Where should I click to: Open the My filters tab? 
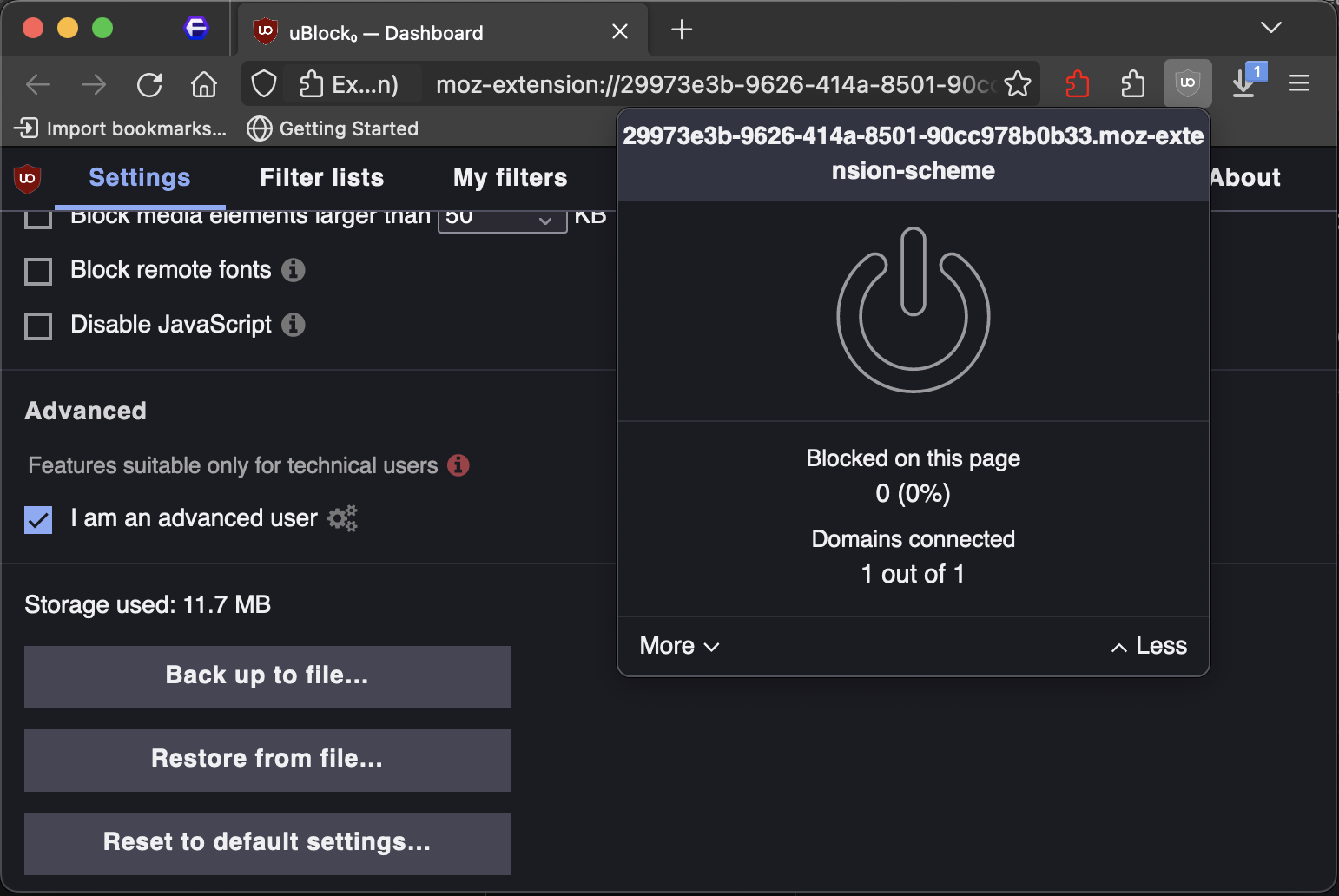(x=510, y=178)
